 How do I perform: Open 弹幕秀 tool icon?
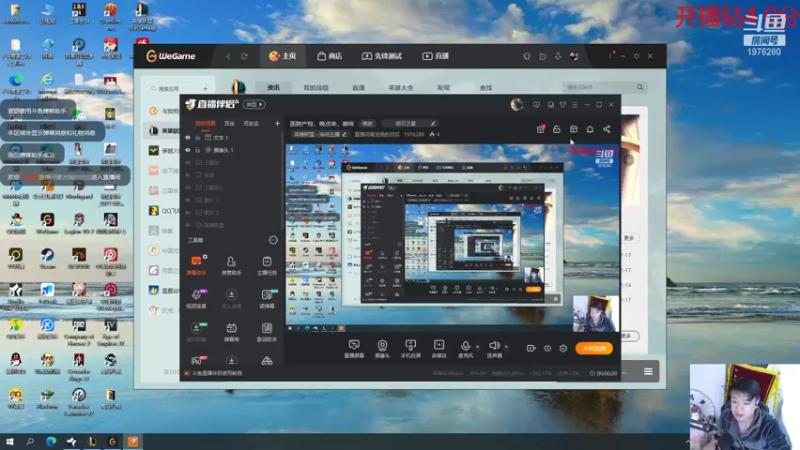[231, 332]
